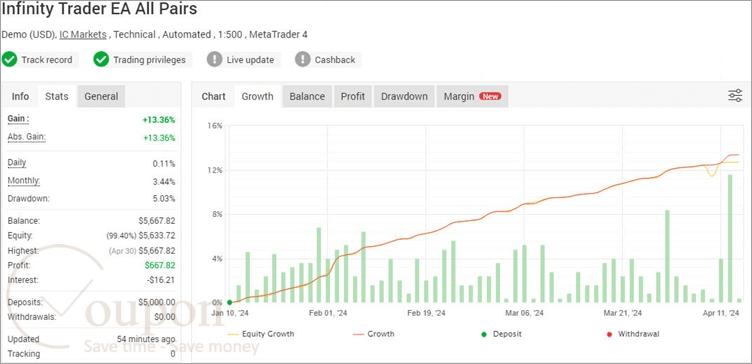Show the Profit chart tab
The image size is (752, 364).
(x=353, y=96)
